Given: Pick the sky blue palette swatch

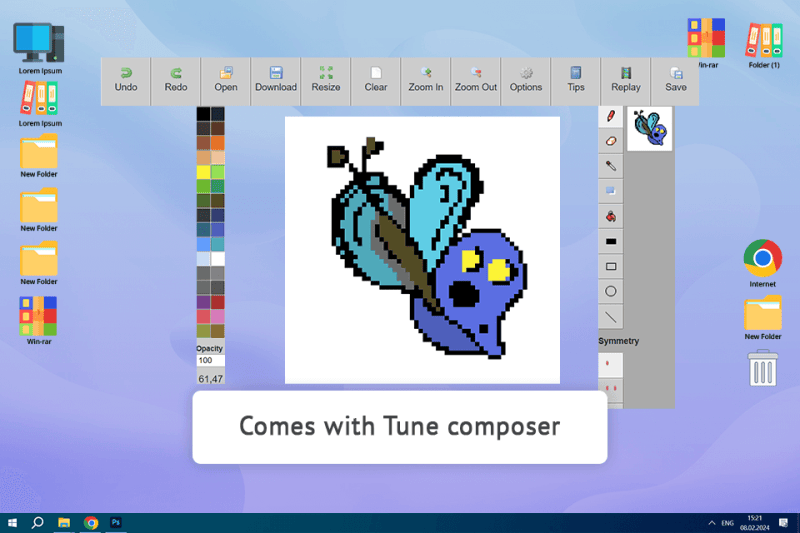Looking at the screenshot, I should coord(204,244).
